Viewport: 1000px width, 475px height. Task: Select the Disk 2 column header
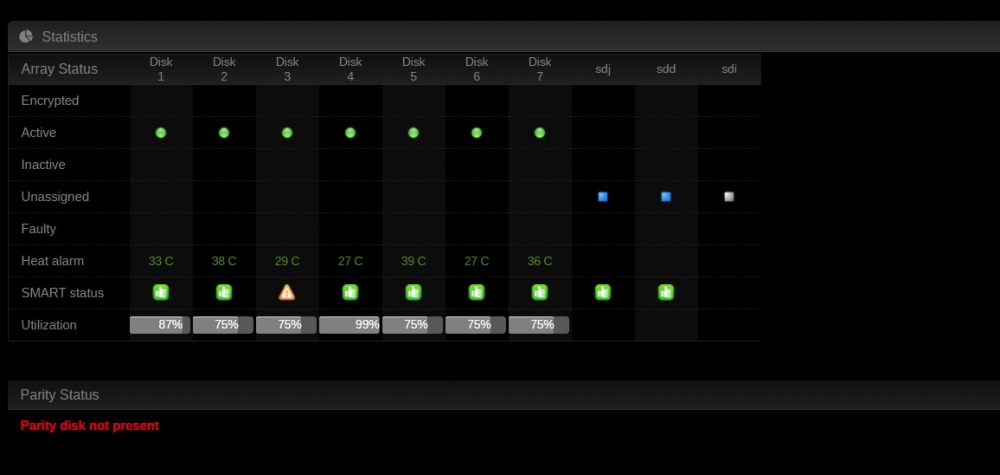[224, 69]
